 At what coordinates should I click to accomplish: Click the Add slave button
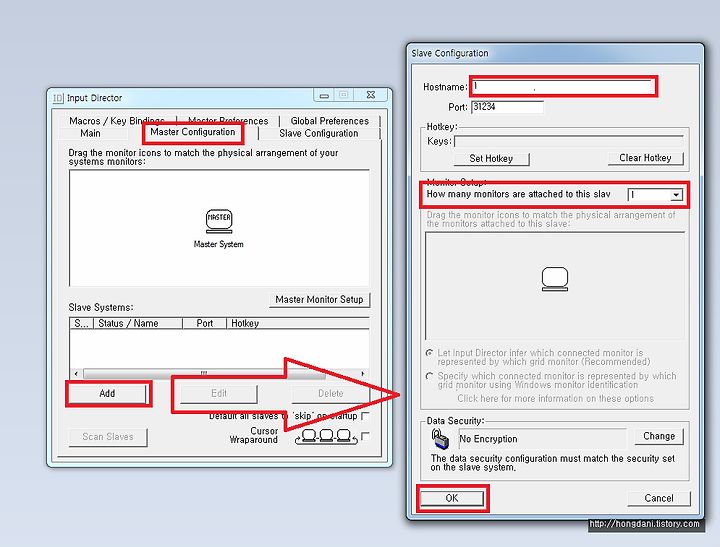point(107,394)
